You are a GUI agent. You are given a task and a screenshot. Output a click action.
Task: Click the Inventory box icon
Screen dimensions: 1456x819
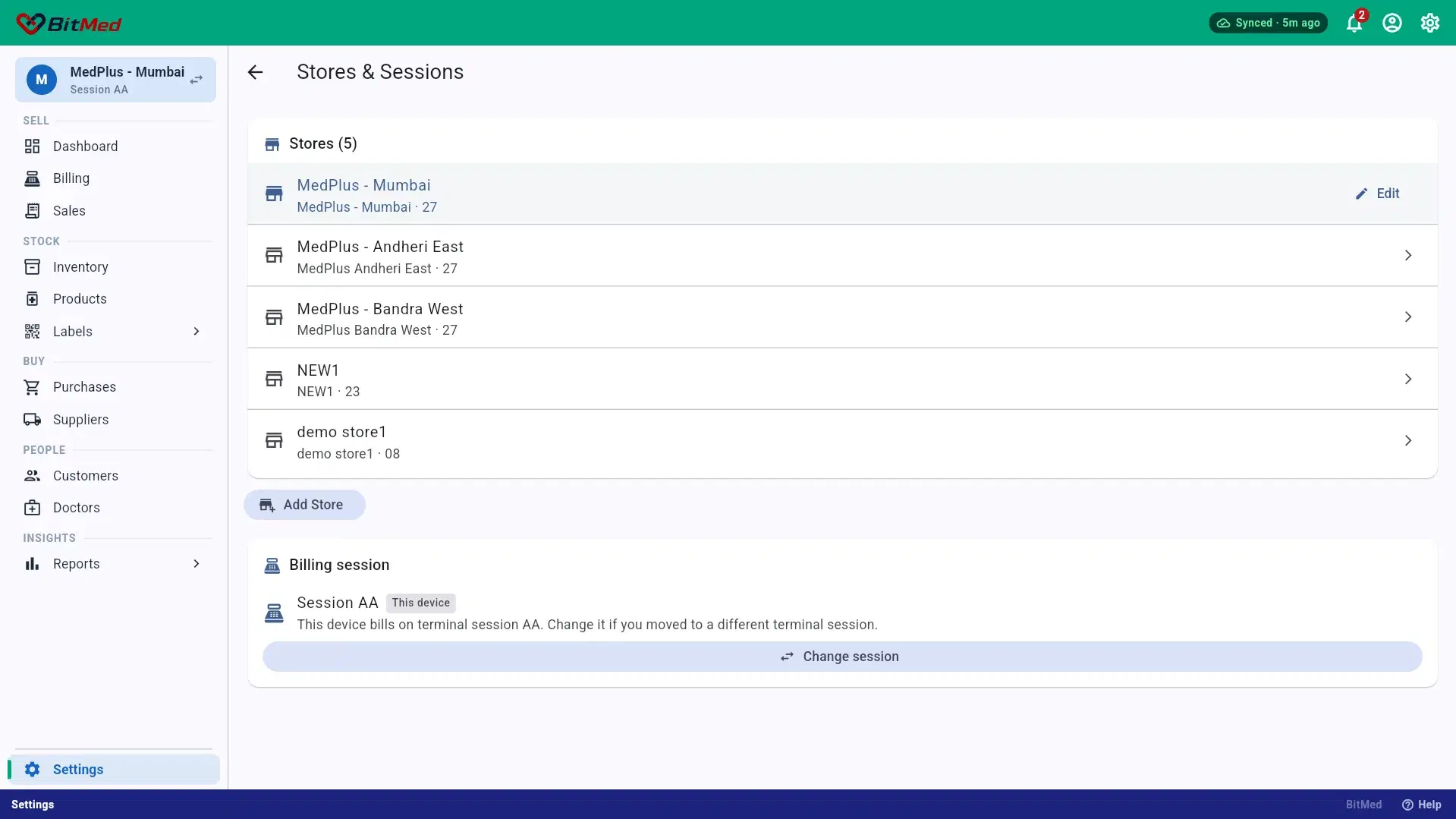[32, 267]
